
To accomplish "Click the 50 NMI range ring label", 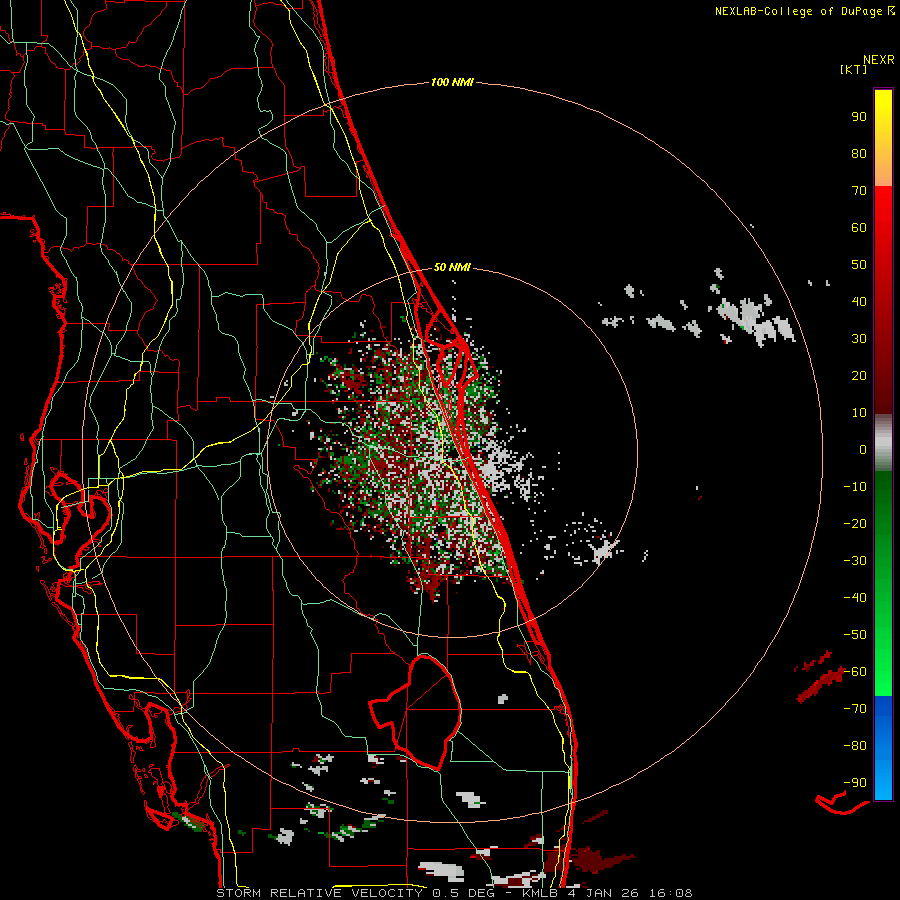I will (452, 267).
